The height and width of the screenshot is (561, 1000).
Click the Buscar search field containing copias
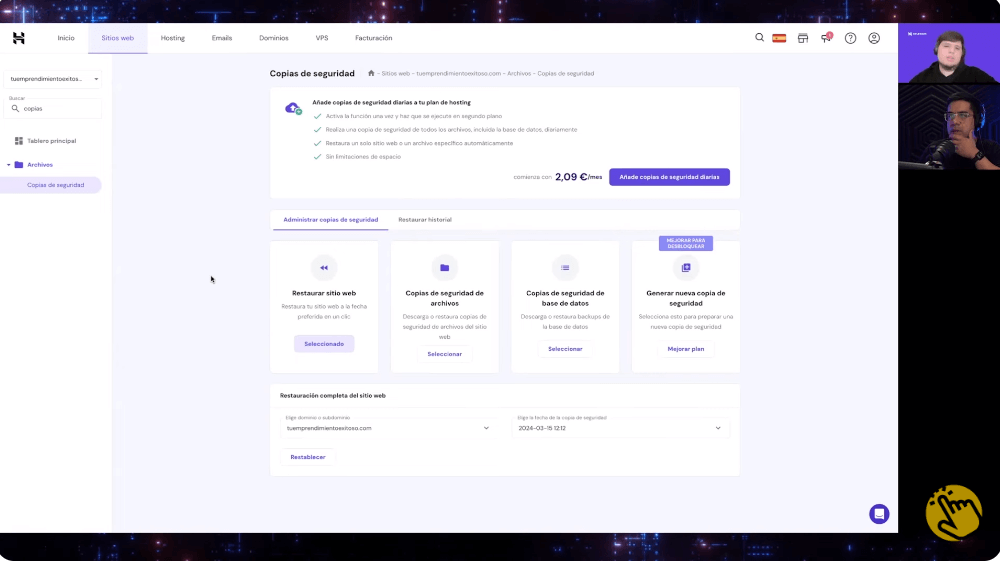click(54, 107)
